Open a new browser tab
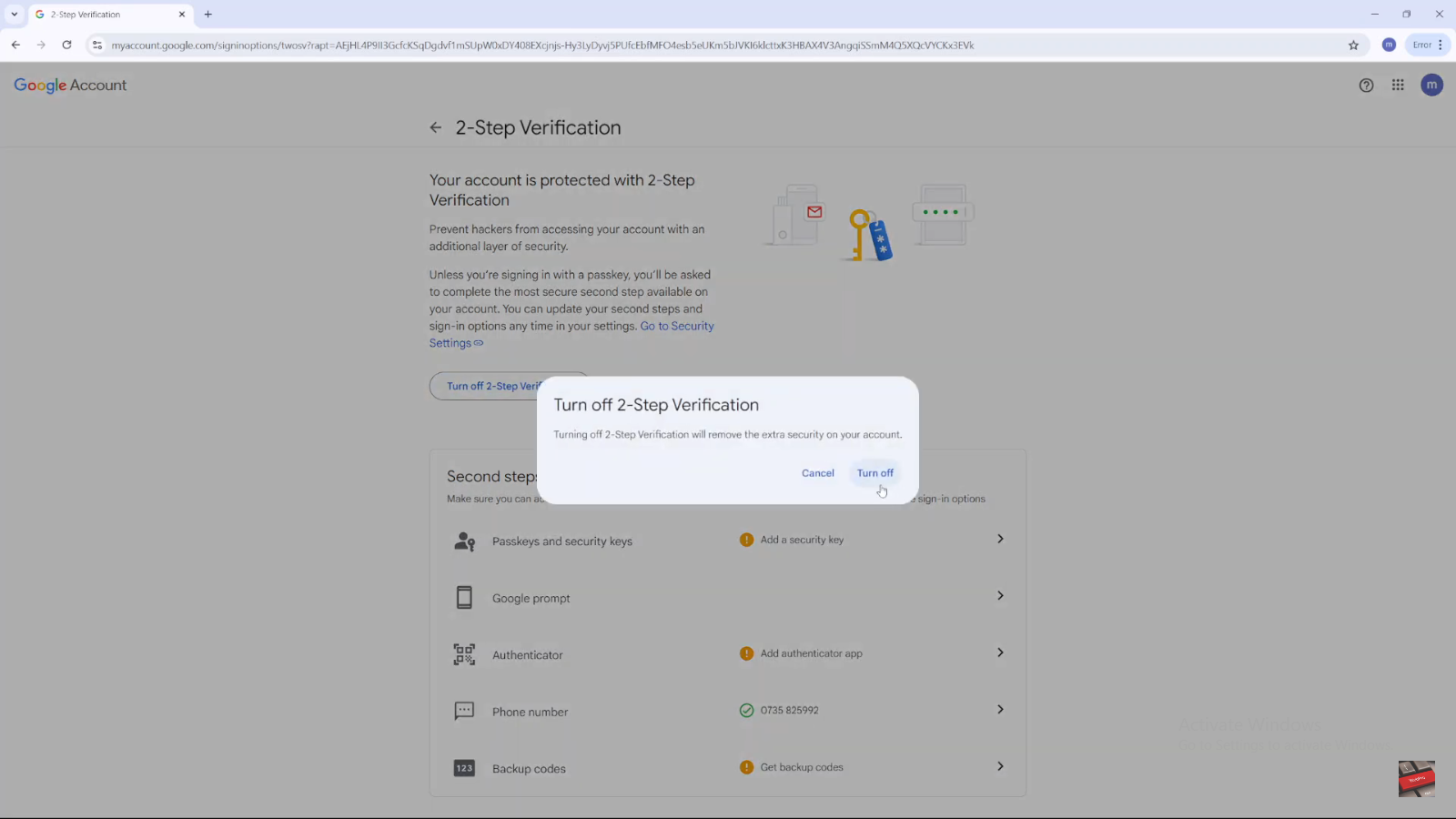The height and width of the screenshot is (819, 1456). coord(208,15)
